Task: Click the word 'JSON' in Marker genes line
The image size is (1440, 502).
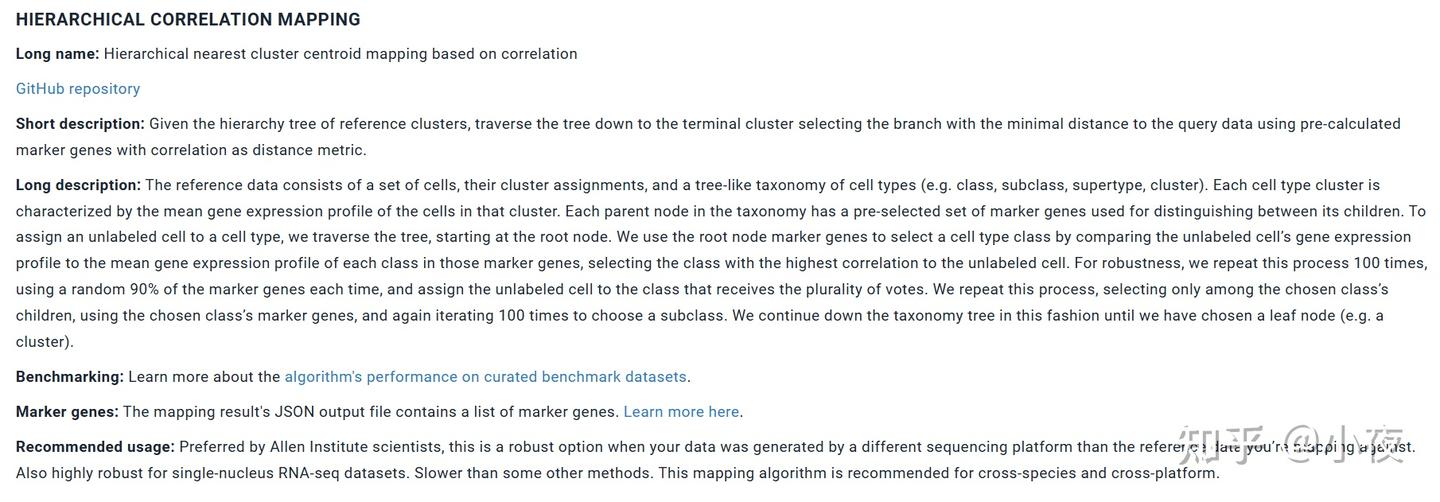Action: point(294,412)
